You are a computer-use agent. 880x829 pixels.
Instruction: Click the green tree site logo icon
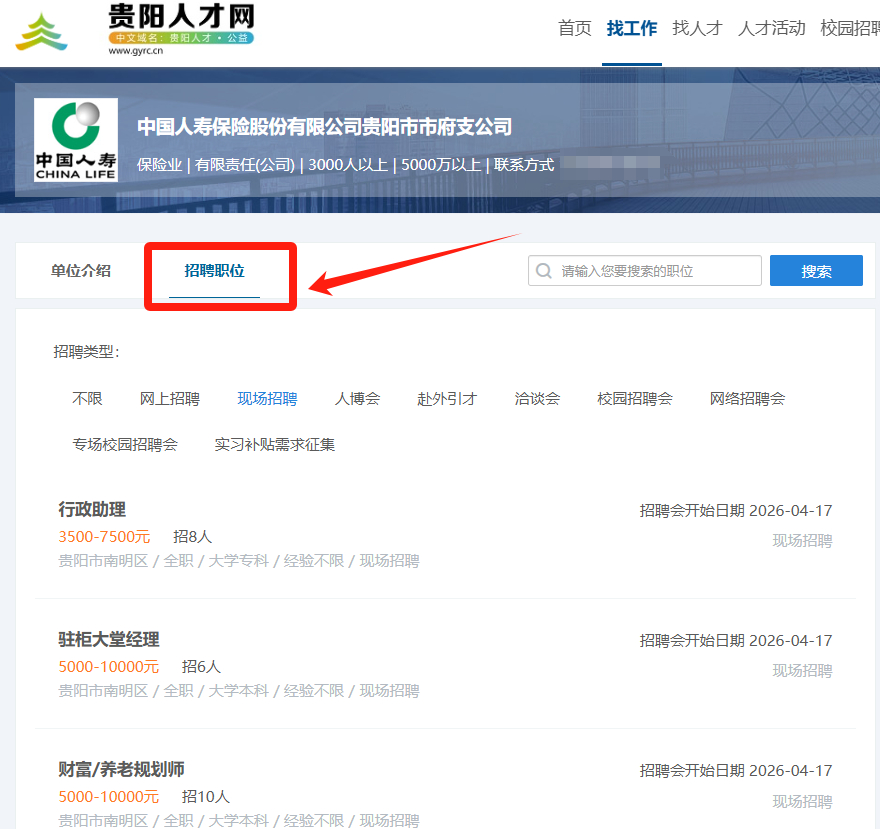coord(42,33)
